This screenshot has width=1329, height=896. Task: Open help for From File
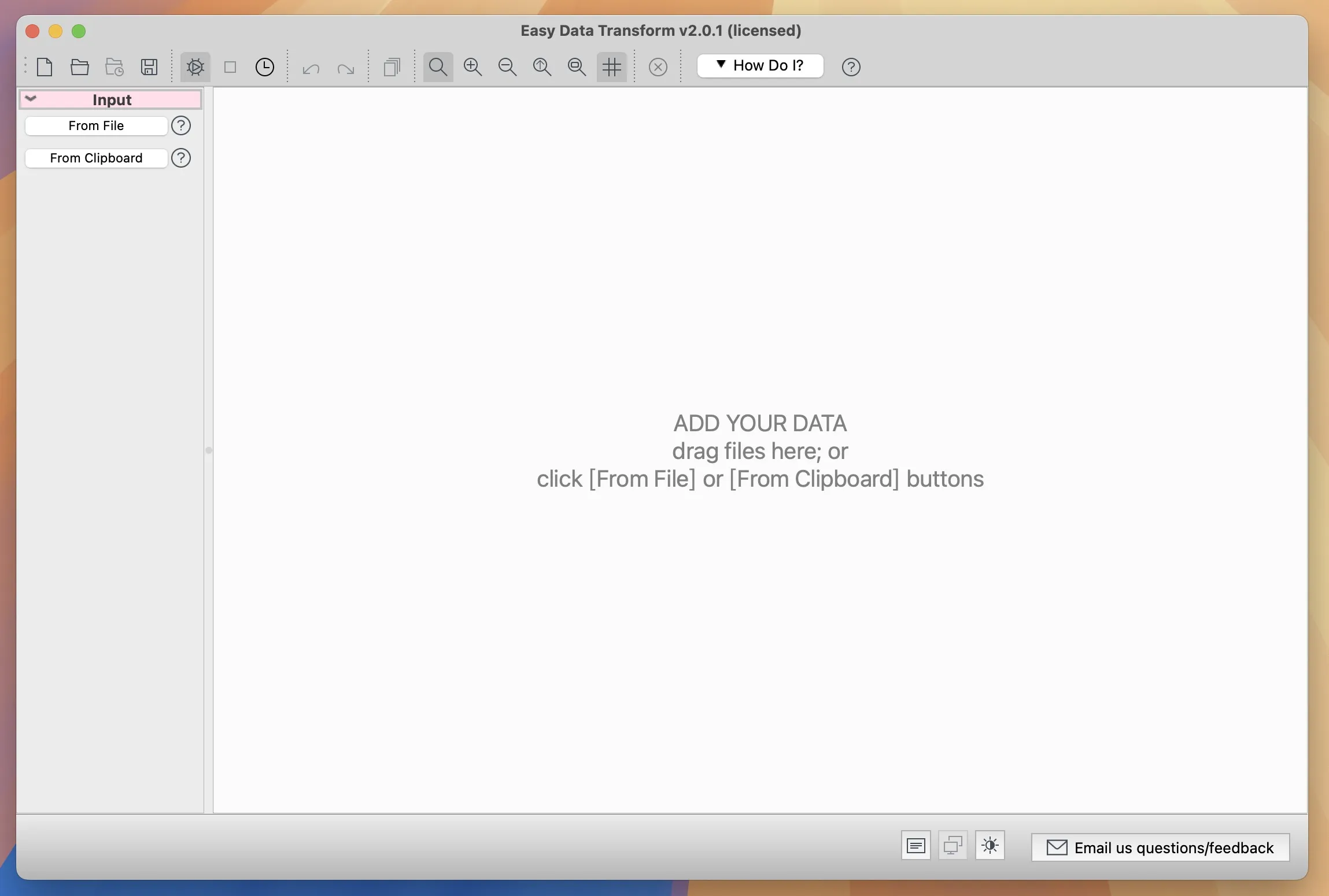click(x=181, y=126)
